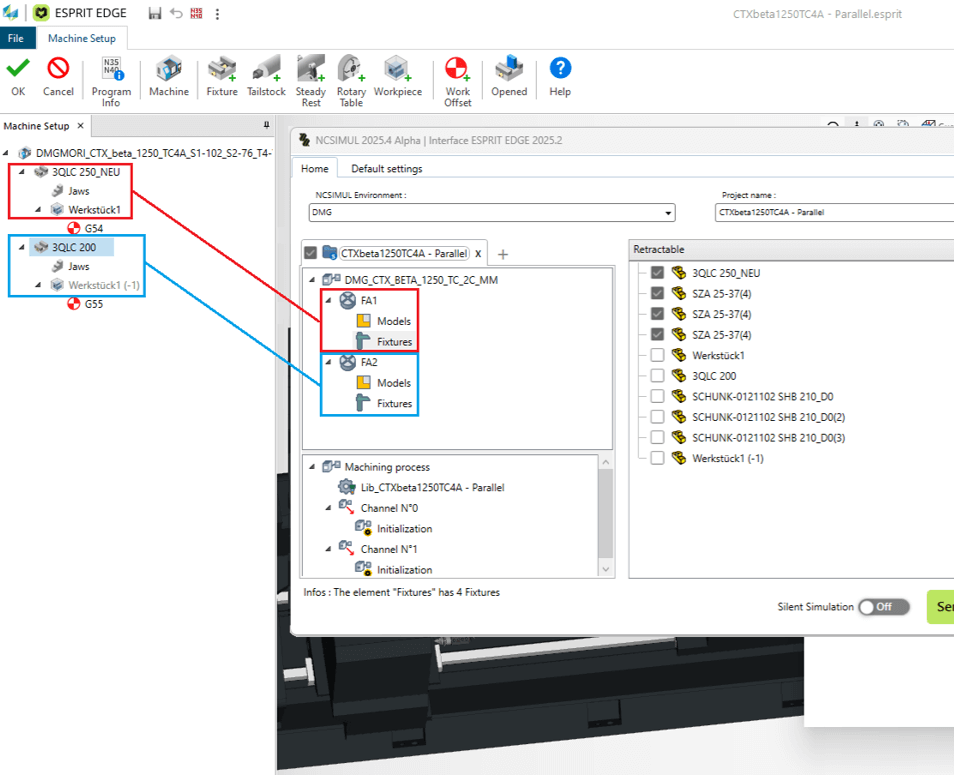Collapse the Channel N°0 node
Image resolution: width=954 pixels, height=775 pixels.
point(329,508)
